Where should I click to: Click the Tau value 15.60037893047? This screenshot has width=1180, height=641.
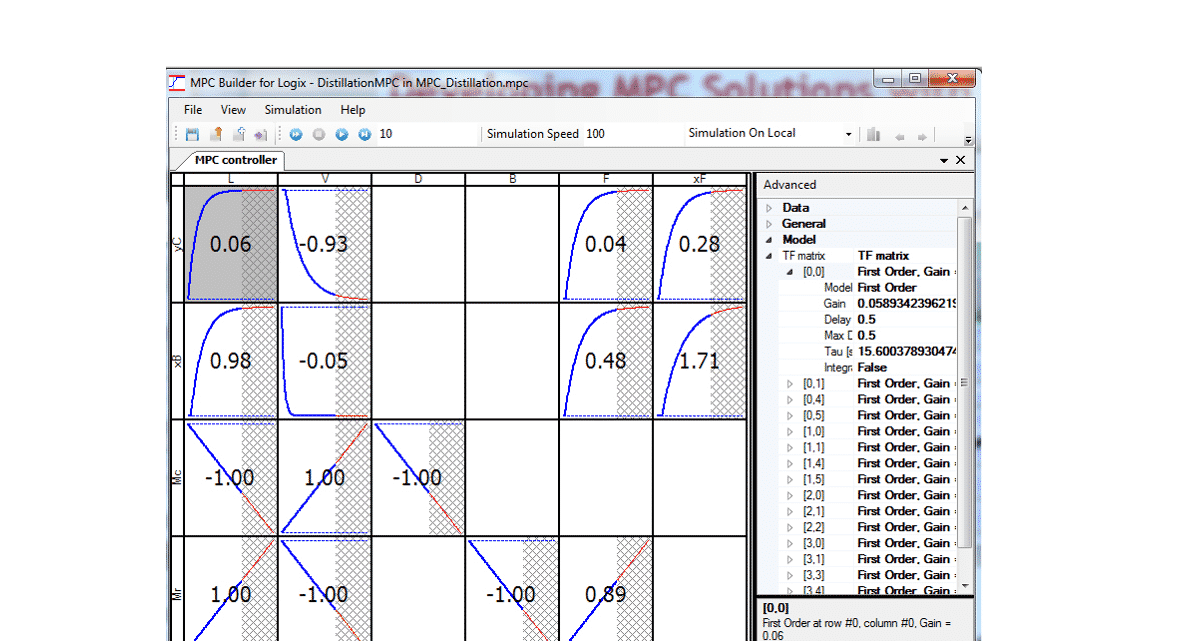(x=906, y=351)
